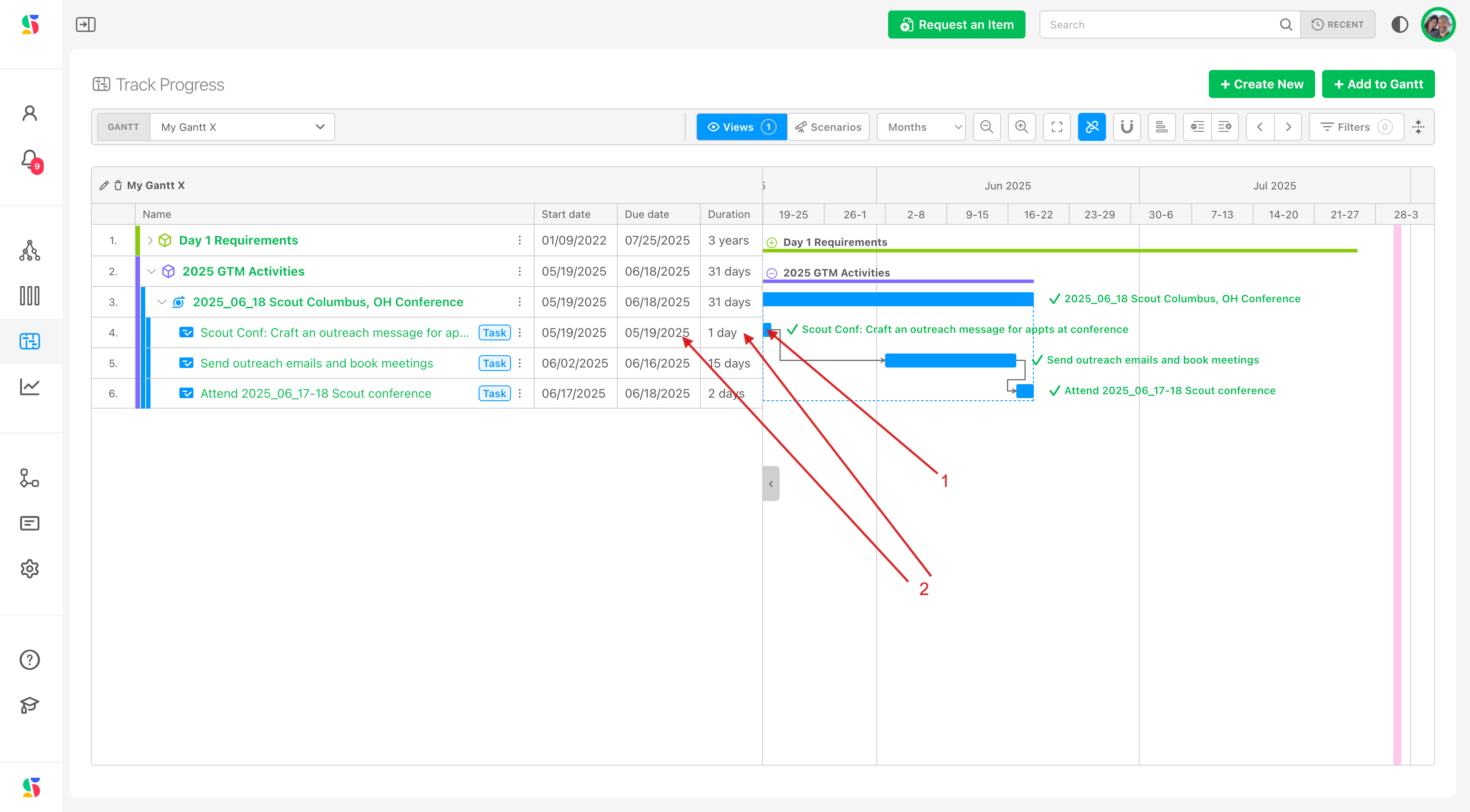This screenshot has height=812, width=1470.
Task: Open notifications bell with 9 badge
Action: [30, 160]
